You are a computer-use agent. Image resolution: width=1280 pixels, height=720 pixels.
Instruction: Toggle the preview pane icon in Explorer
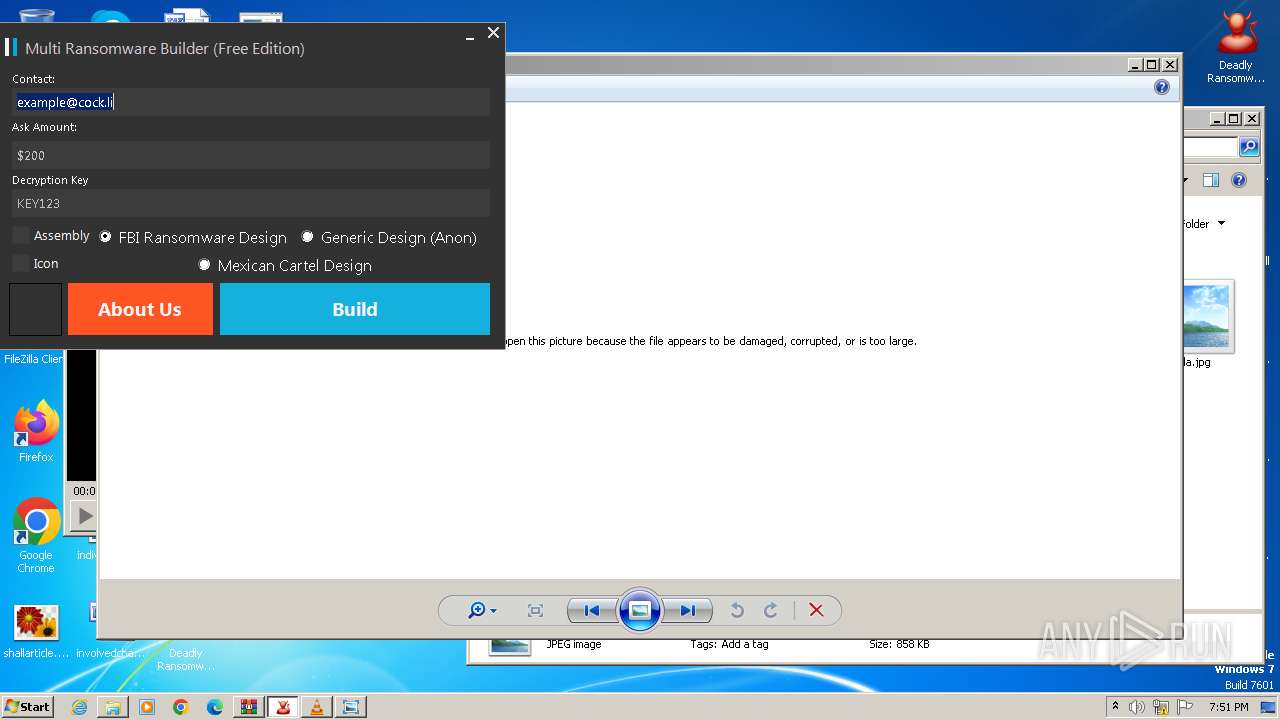1211,180
